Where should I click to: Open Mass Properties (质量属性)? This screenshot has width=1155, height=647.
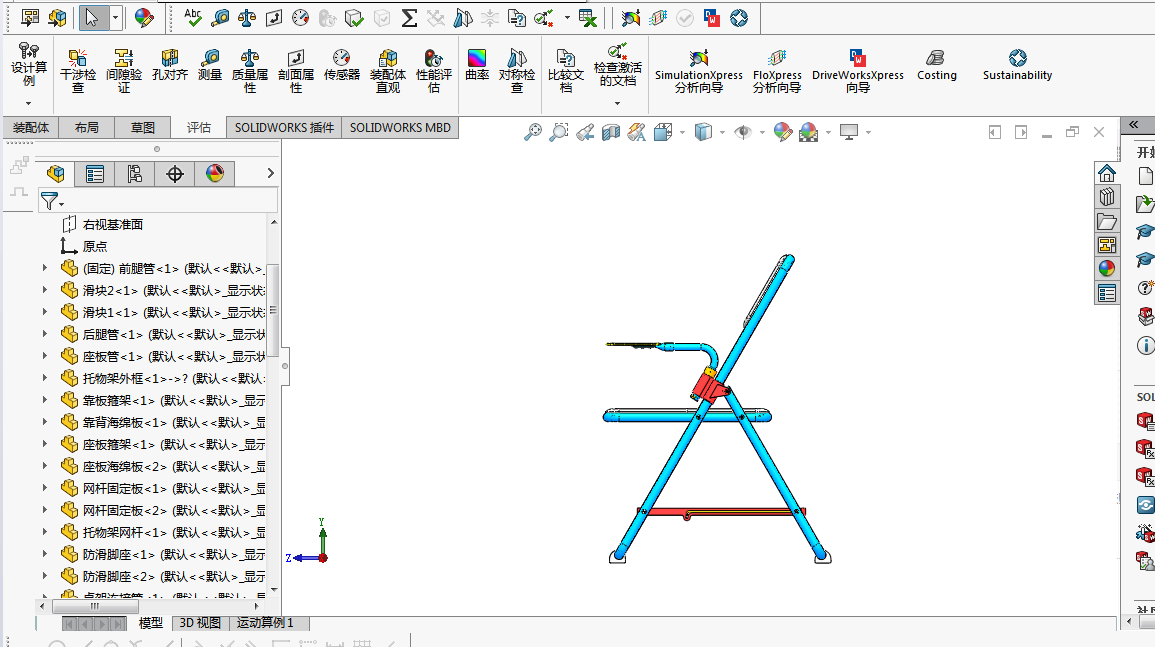pyautogui.click(x=250, y=71)
